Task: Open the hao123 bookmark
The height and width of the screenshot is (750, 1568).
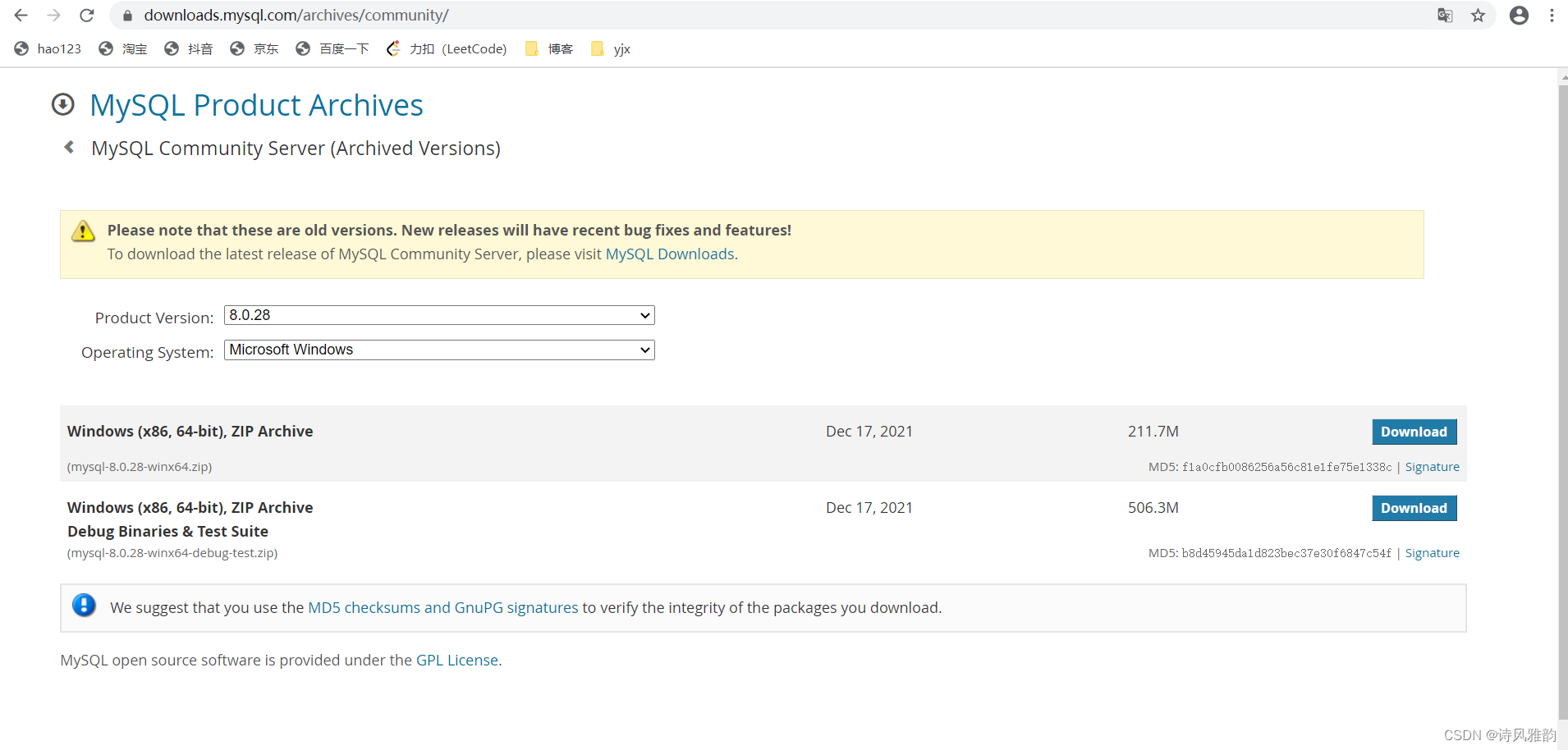Action: [48, 48]
